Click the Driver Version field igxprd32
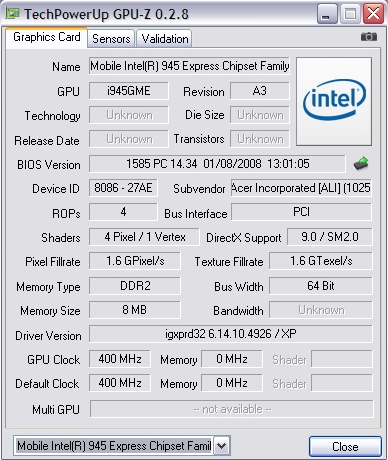The width and height of the screenshot is (388, 460). 231,334
